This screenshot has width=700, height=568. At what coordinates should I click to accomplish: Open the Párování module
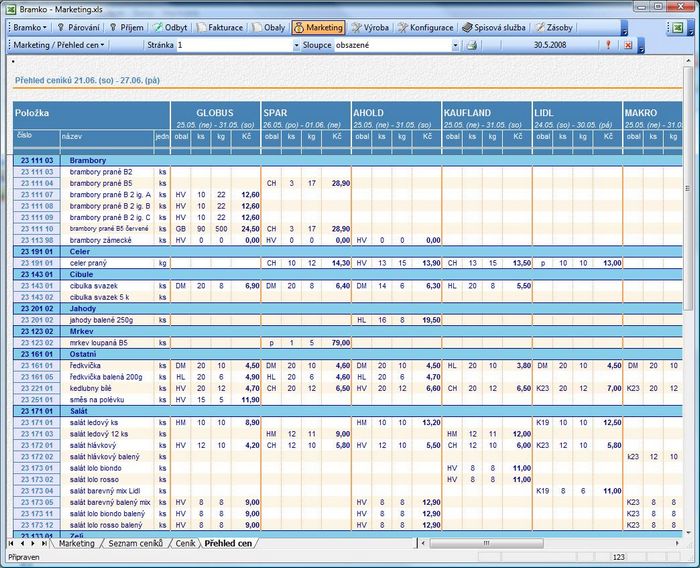(x=78, y=28)
